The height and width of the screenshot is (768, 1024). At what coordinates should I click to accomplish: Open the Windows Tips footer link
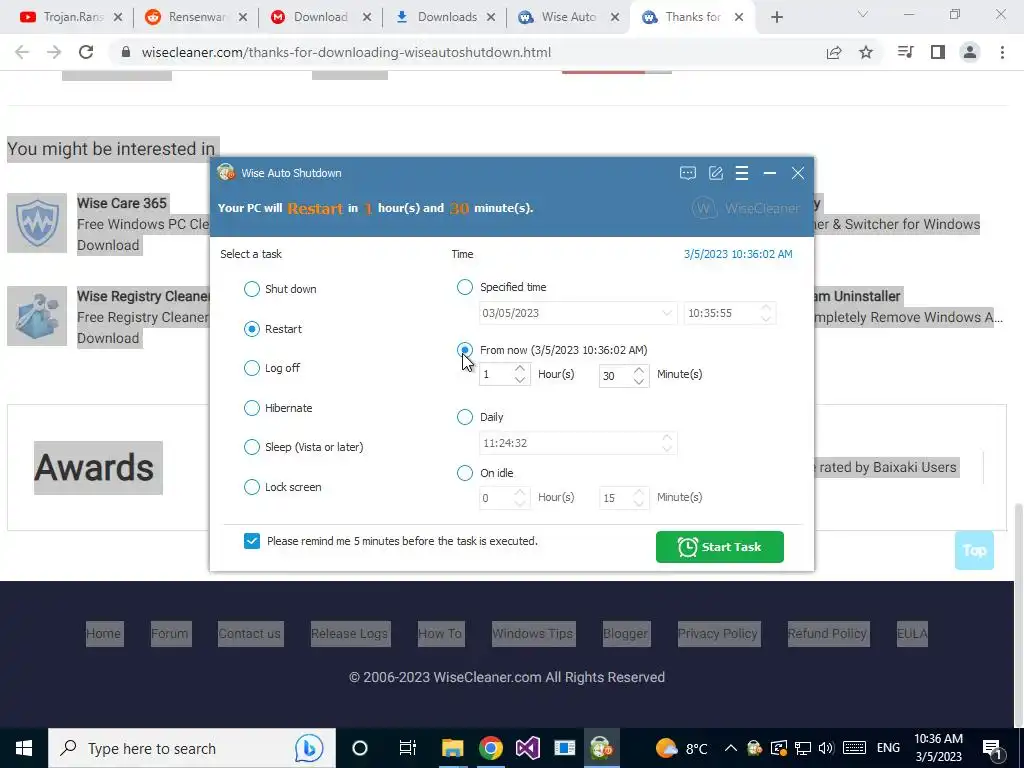[532, 633]
